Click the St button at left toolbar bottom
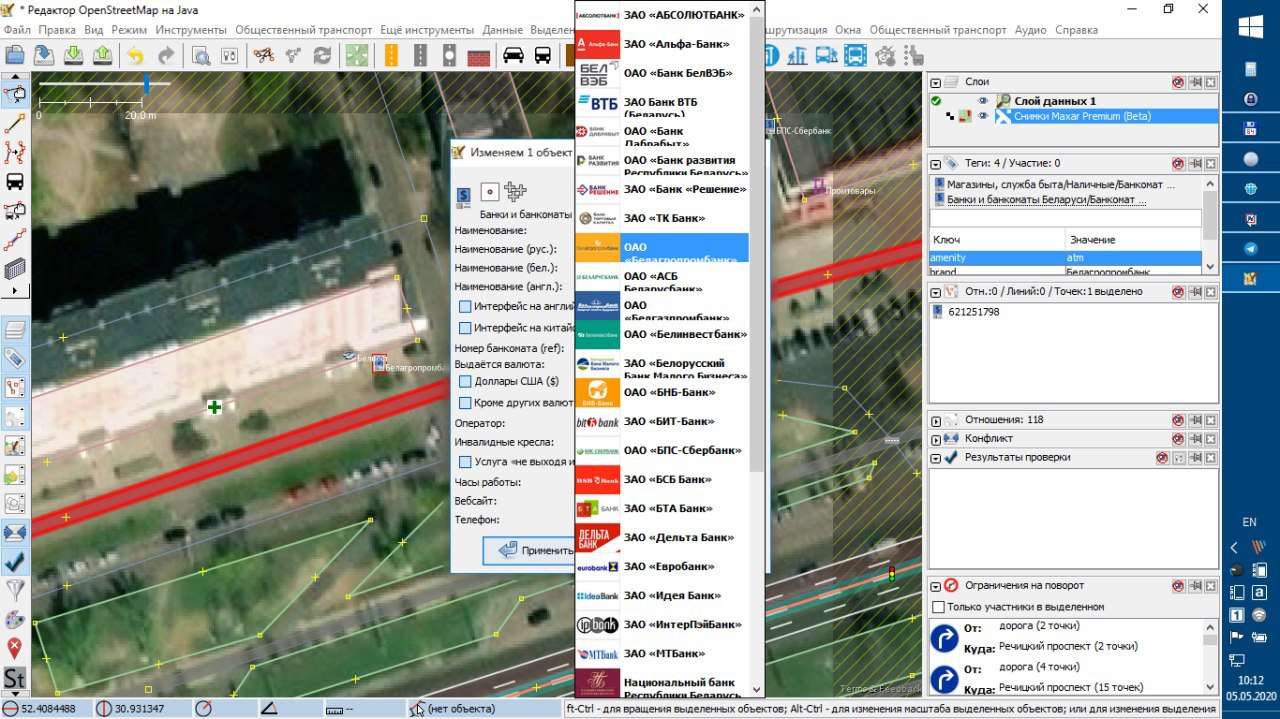This screenshot has width=1280, height=719. click(x=15, y=678)
